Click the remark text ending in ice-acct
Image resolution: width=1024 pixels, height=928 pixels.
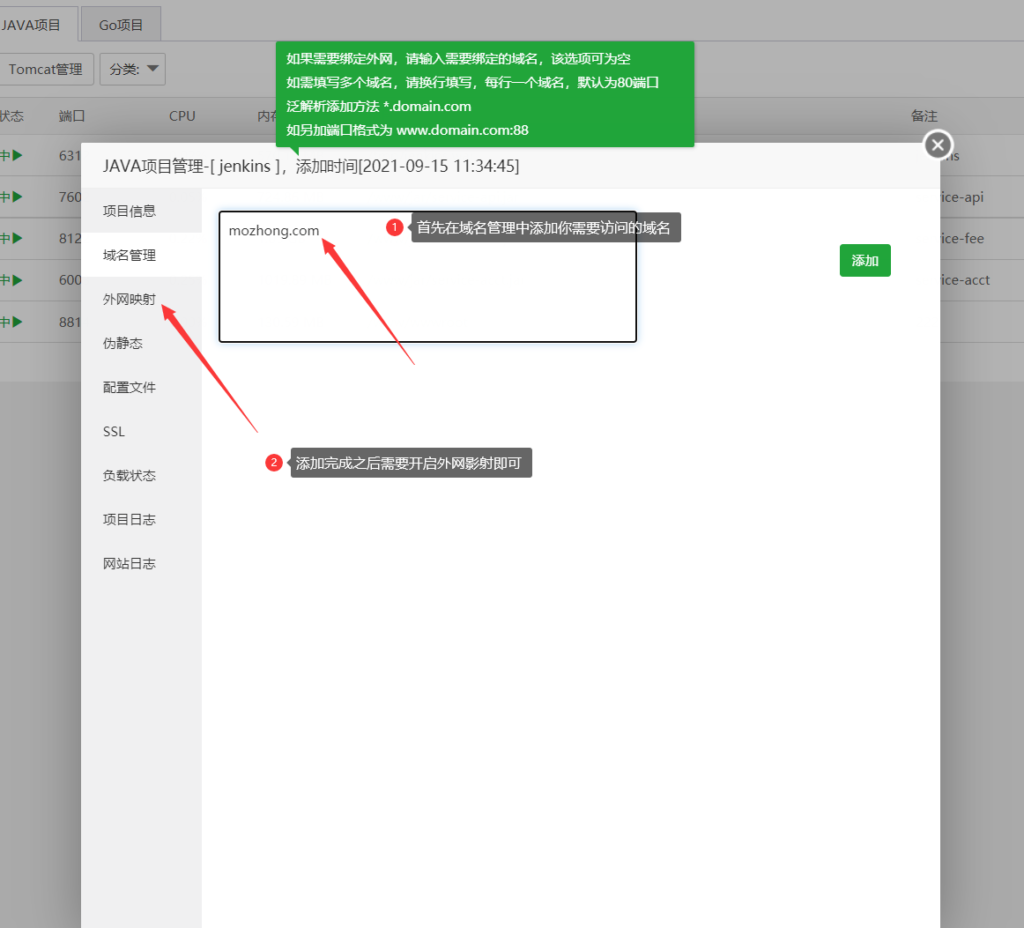965,280
